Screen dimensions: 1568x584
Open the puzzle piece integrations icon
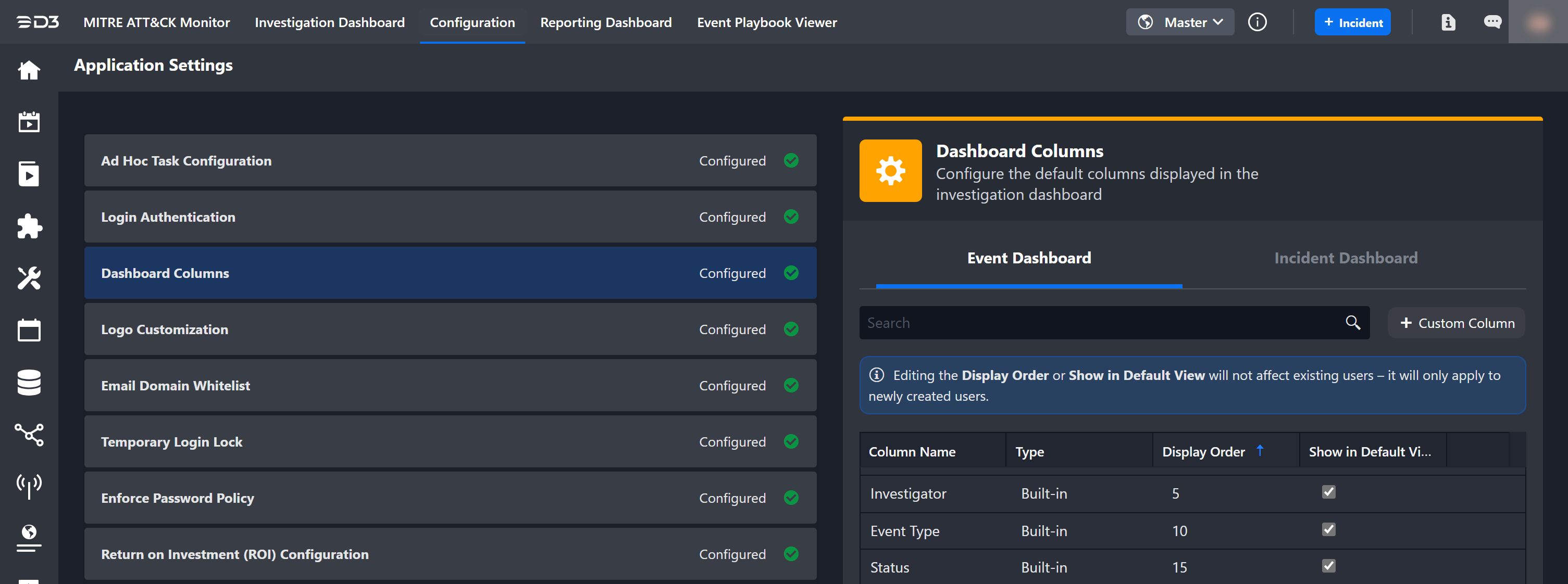pos(29,226)
